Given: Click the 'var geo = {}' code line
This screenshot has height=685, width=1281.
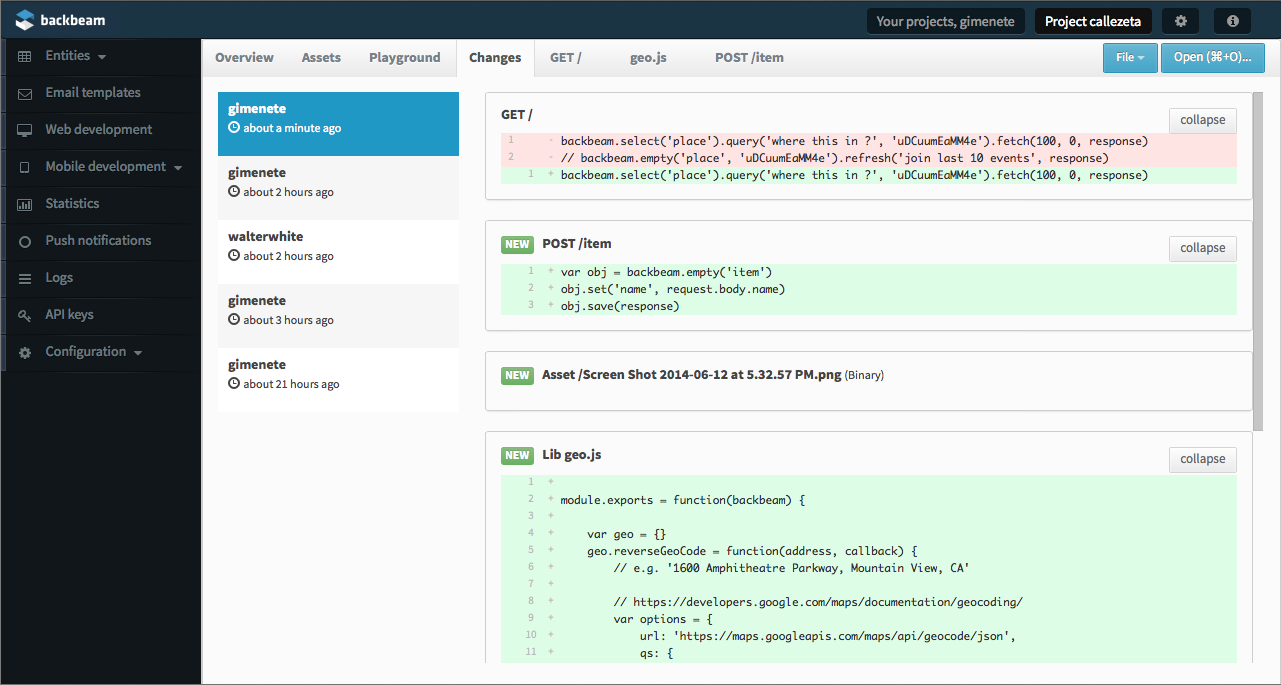Looking at the screenshot, I should click(626, 533).
